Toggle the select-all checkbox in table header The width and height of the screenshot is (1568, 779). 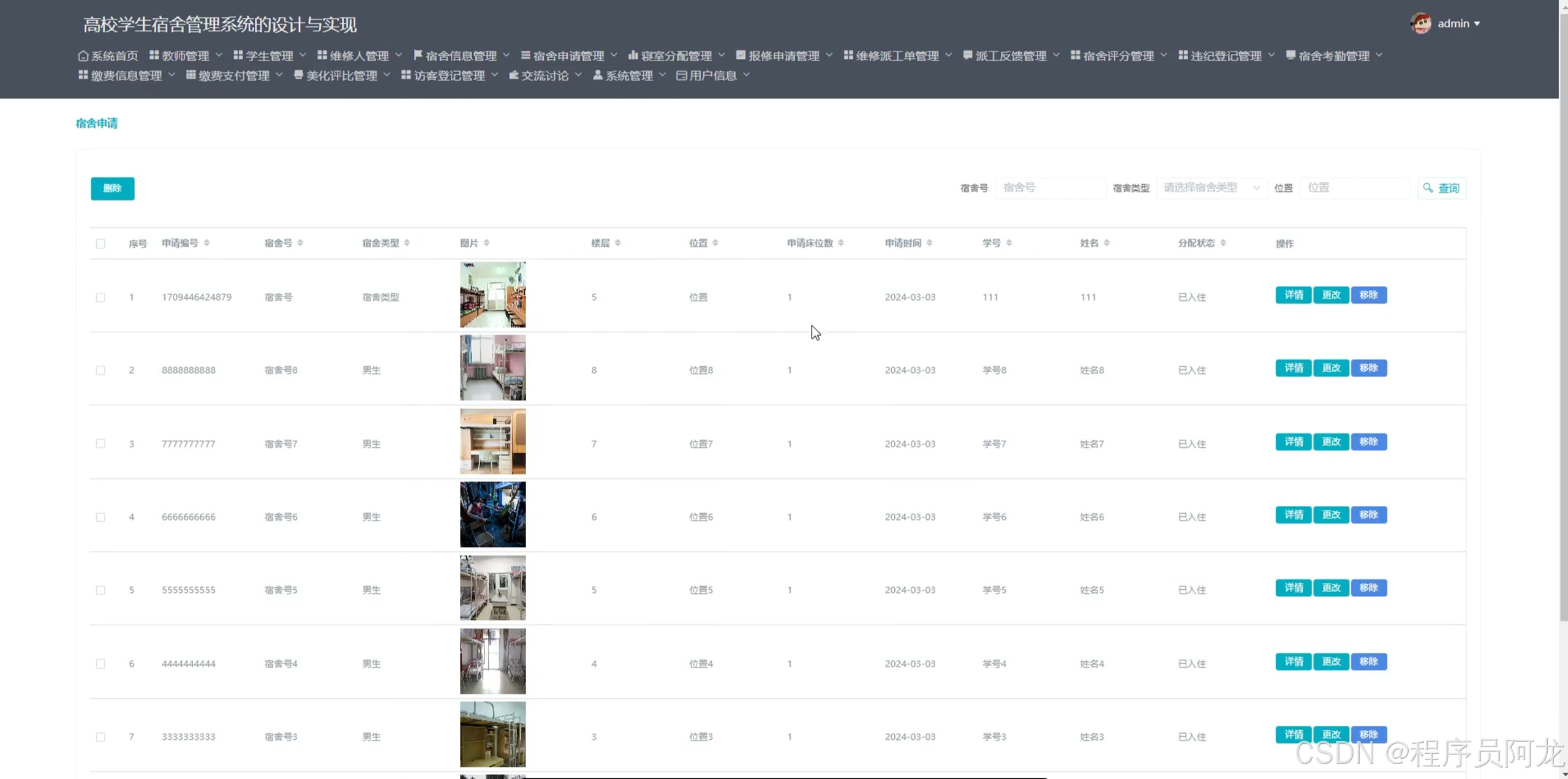[100, 244]
